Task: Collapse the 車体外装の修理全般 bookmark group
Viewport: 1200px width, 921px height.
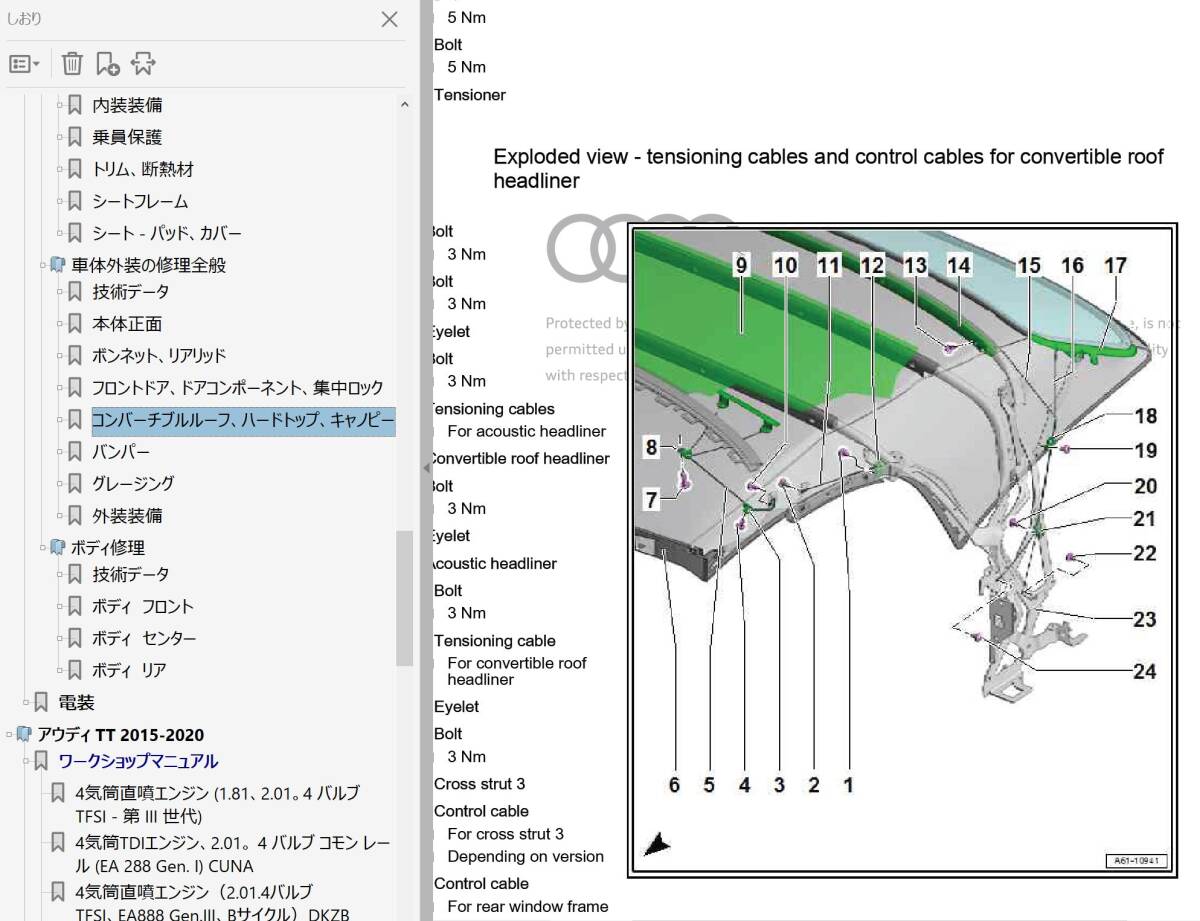Action: click(43, 265)
